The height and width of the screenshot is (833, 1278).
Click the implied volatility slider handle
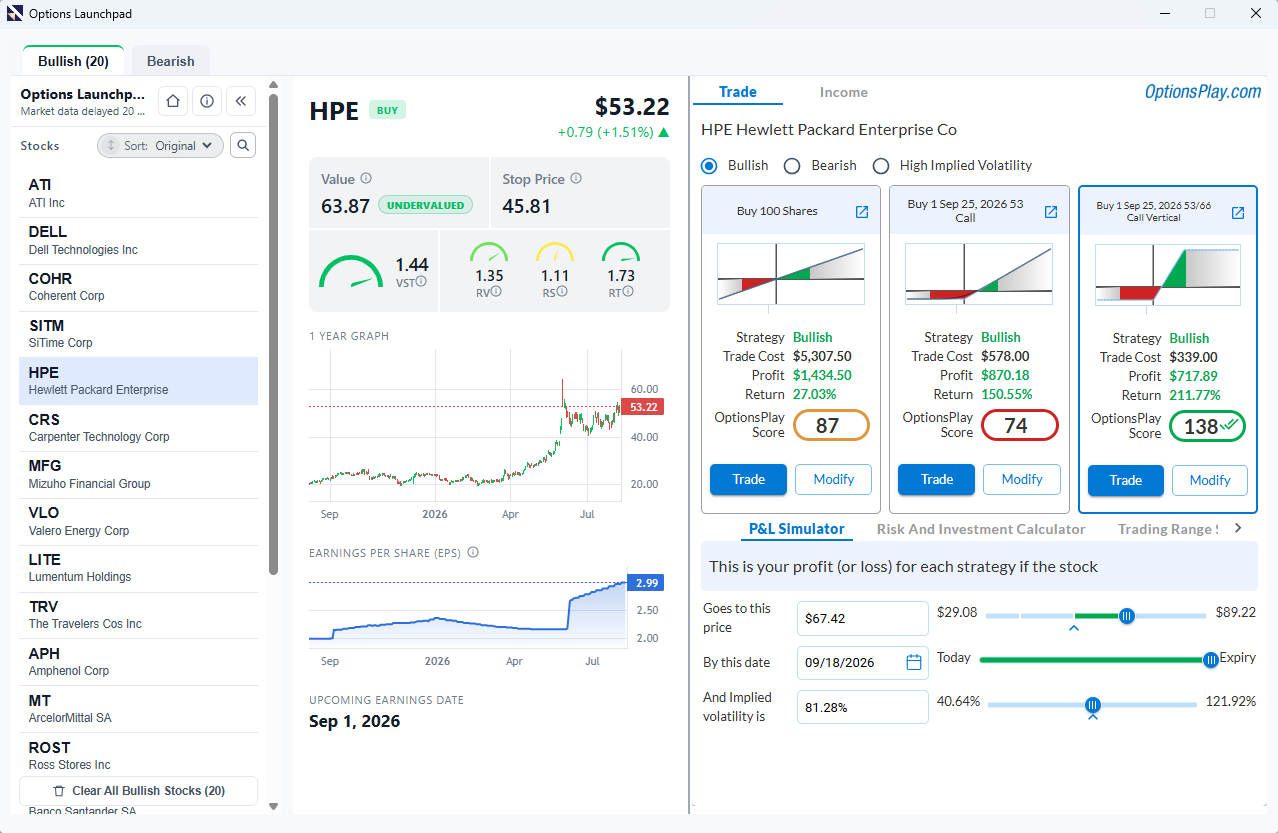pos(1093,705)
